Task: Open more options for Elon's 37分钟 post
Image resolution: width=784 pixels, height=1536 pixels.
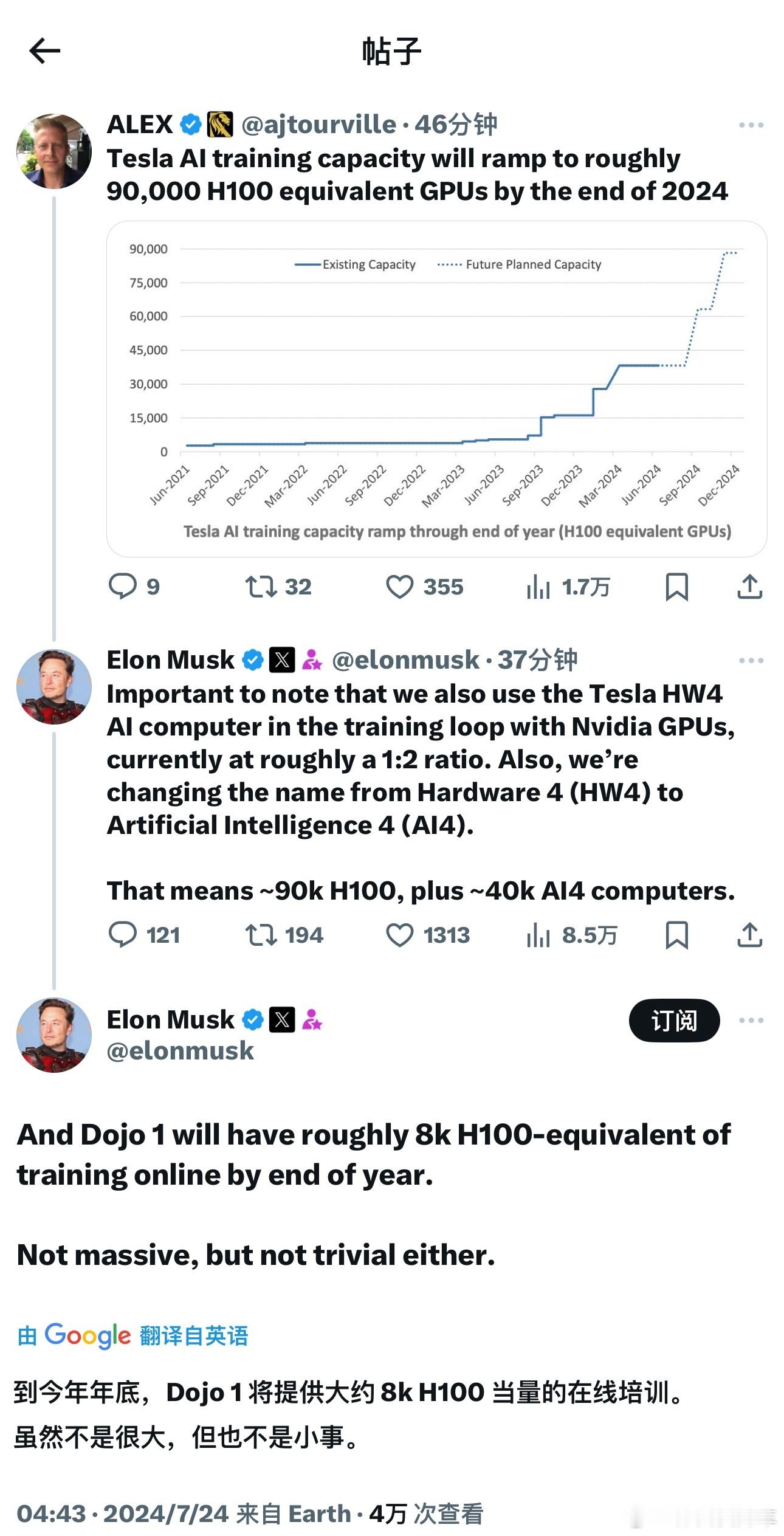Action: tap(751, 661)
